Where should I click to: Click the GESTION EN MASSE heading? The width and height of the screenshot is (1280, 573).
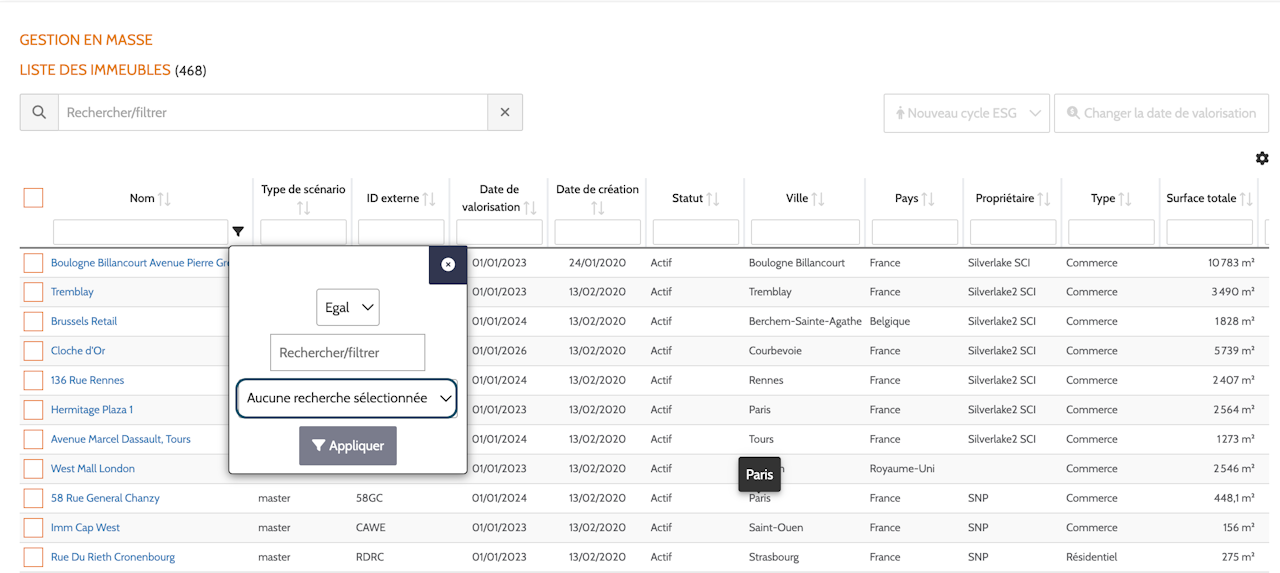86,41
